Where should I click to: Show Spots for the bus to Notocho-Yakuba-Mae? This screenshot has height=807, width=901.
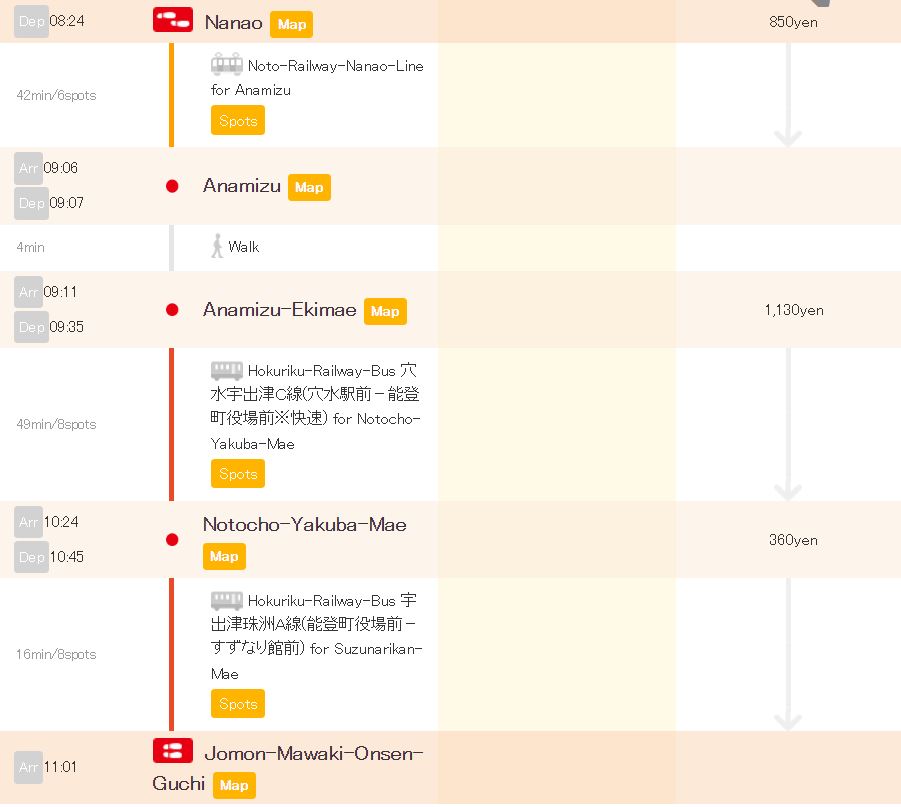click(x=238, y=474)
